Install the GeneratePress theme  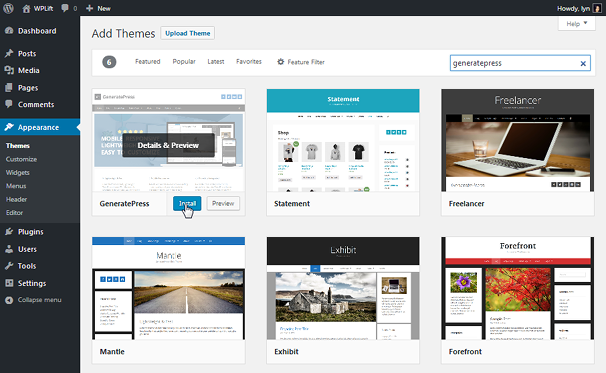coord(187,203)
